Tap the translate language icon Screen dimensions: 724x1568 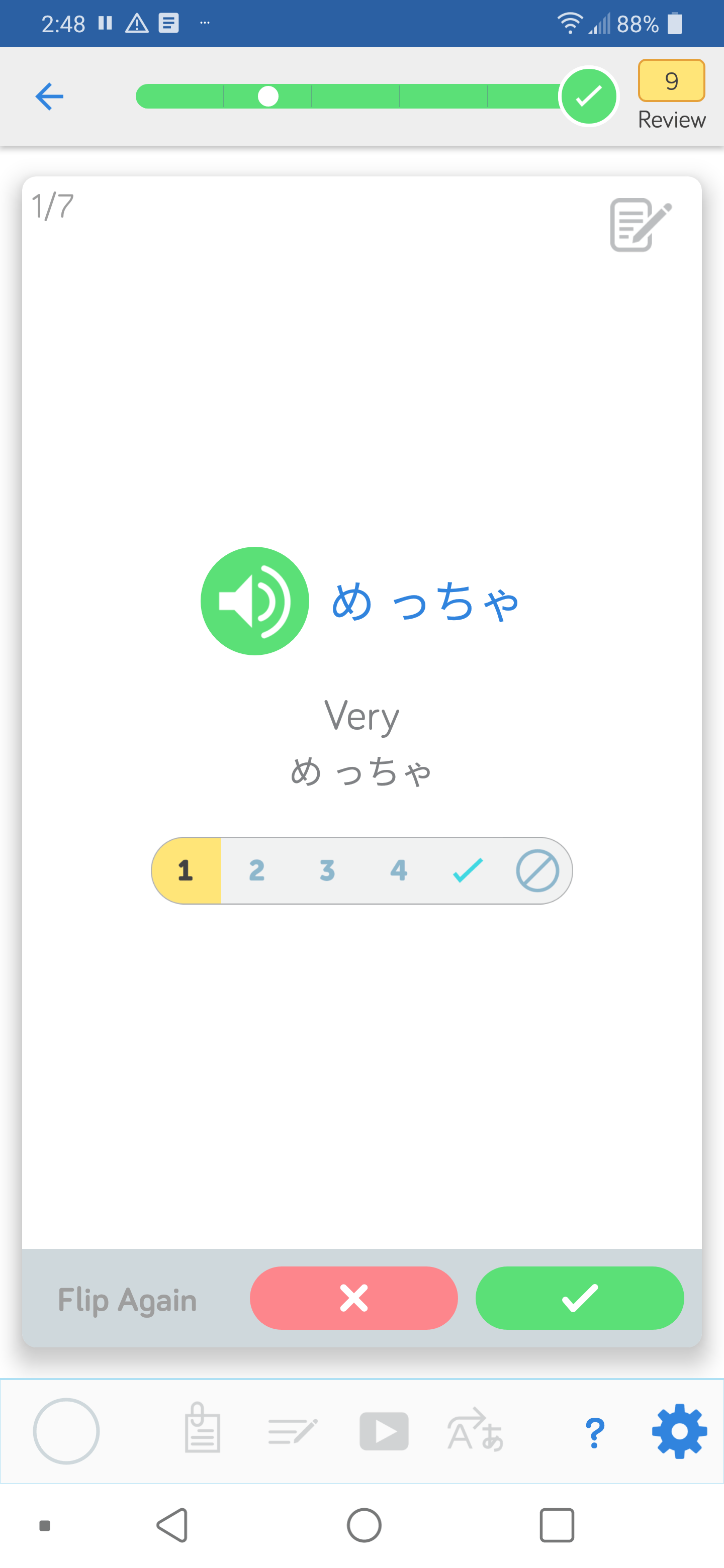click(x=476, y=1431)
